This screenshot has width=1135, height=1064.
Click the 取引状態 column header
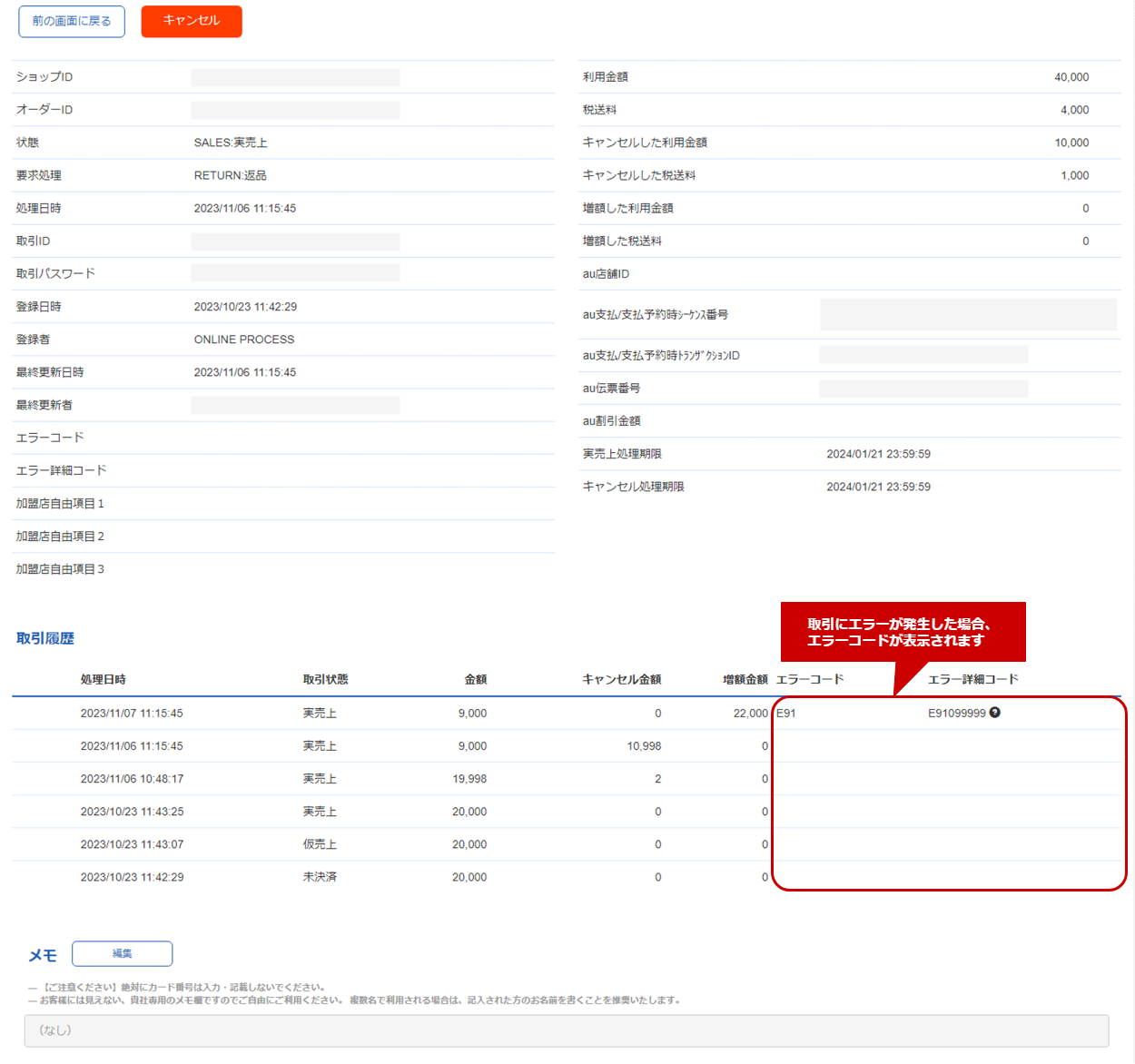[x=325, y=680]
